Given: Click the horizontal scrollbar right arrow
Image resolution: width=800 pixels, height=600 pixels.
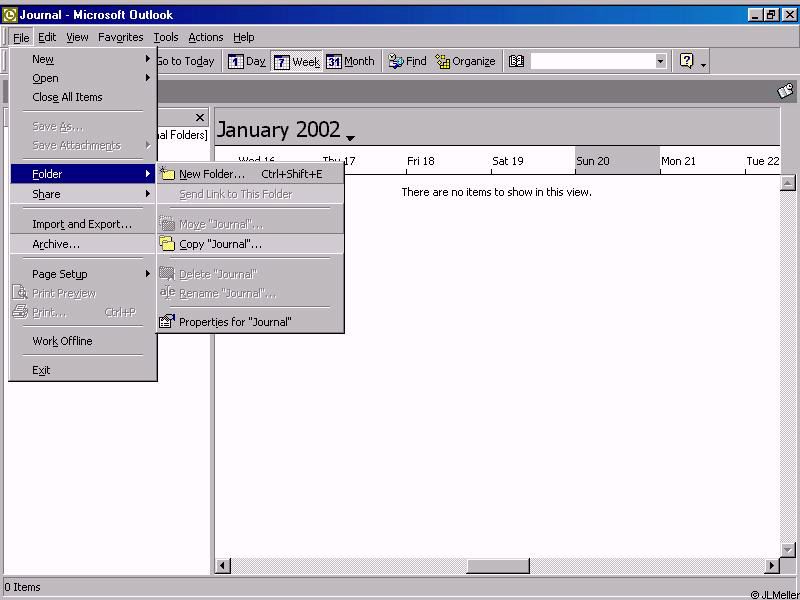Looking at the screenshot, I should coord(772,565).
